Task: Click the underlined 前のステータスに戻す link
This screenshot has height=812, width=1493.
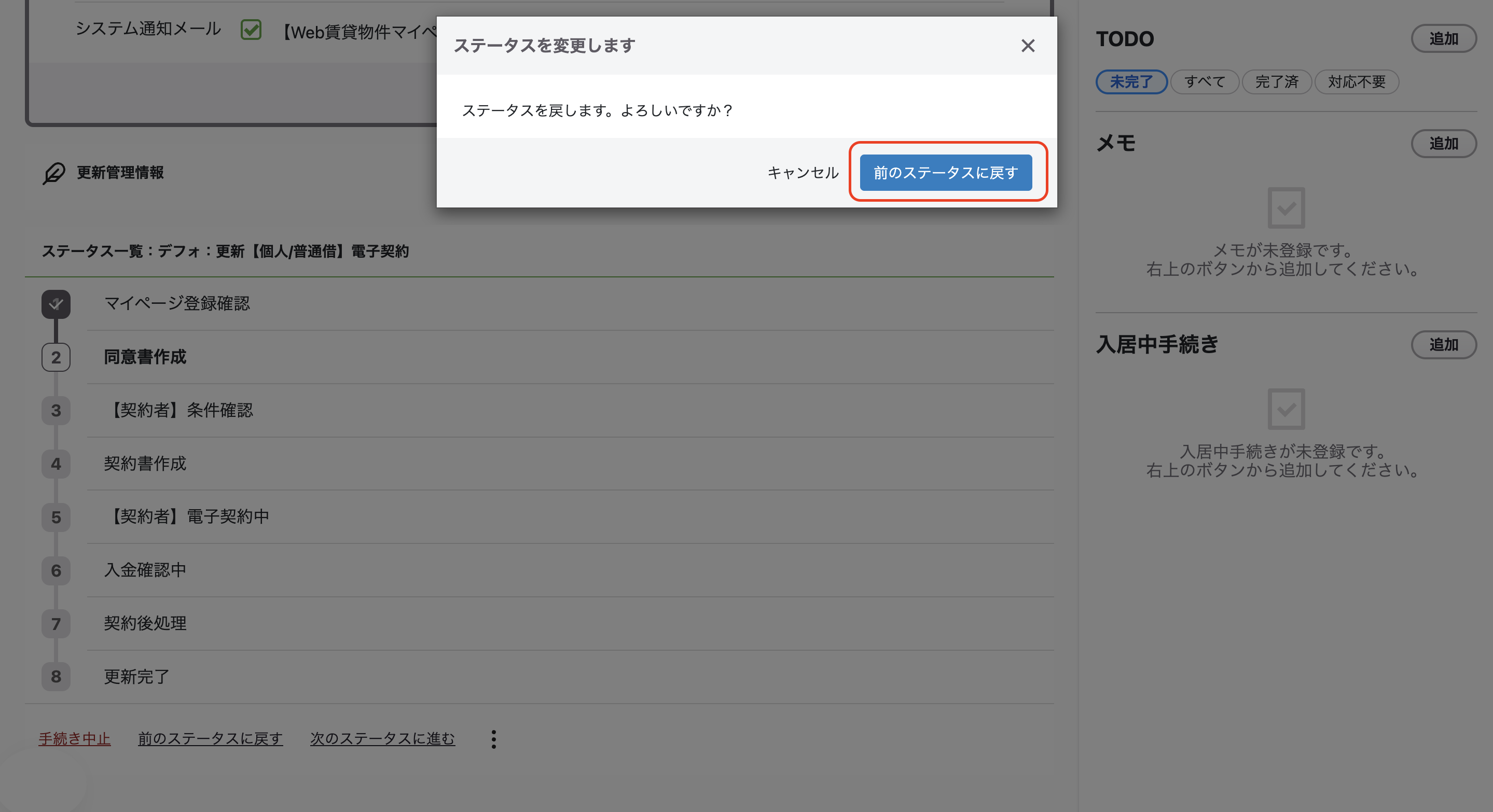Action: [x=211, y=739]
